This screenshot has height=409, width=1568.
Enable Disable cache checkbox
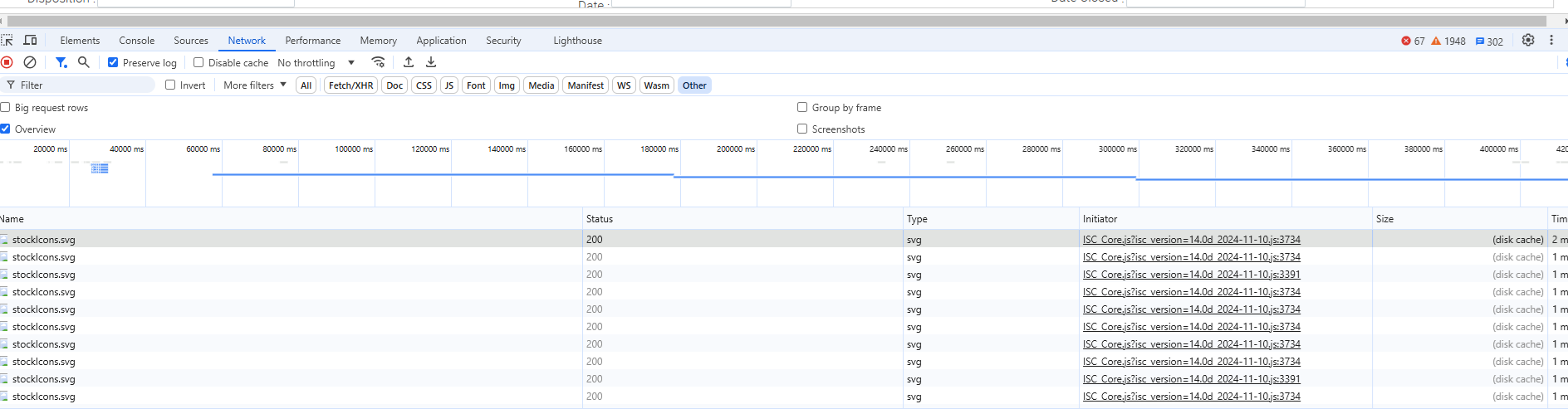[198, 62]
